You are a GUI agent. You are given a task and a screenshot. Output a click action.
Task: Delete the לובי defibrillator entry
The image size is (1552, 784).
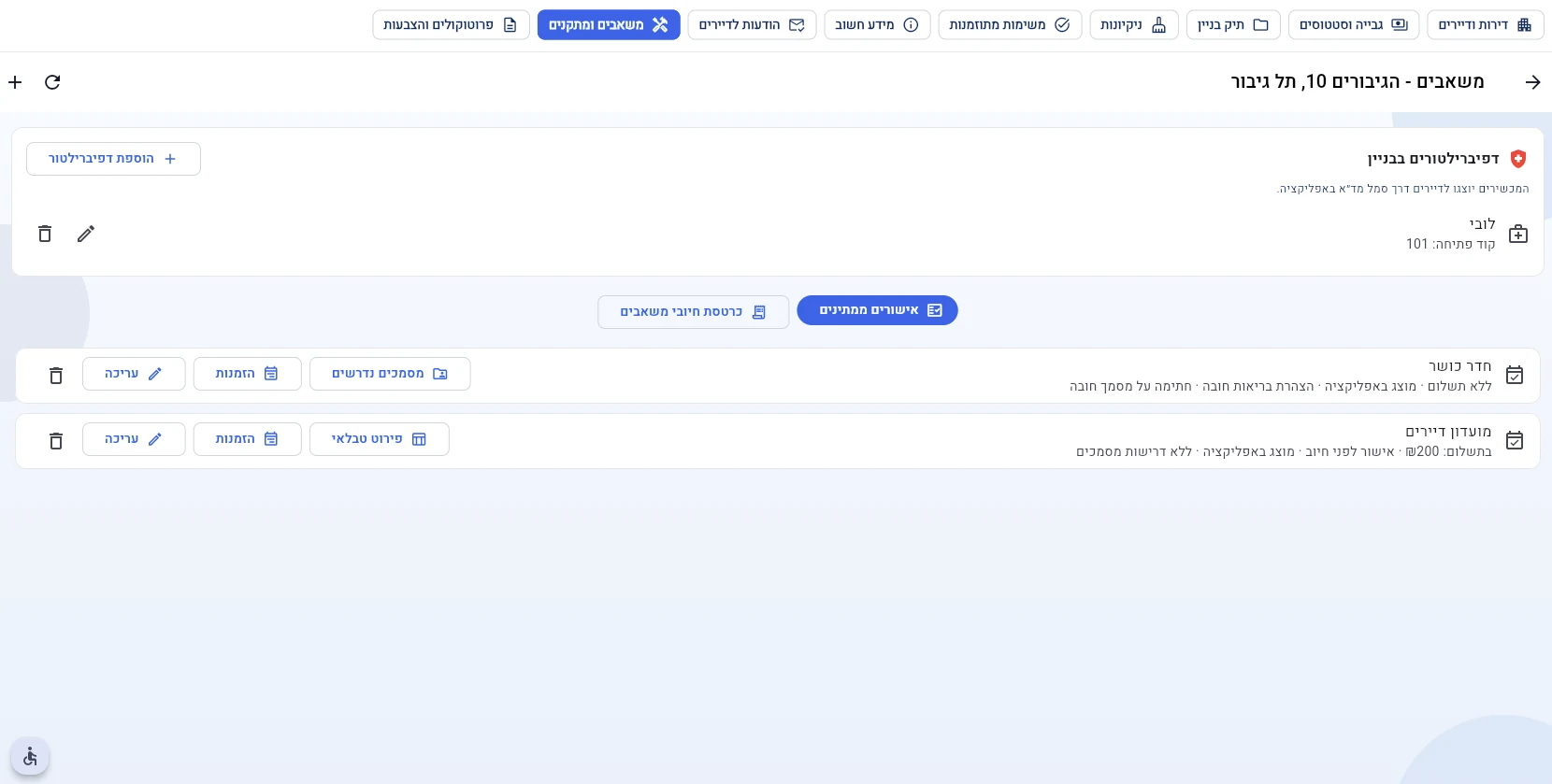pos(45,234)
